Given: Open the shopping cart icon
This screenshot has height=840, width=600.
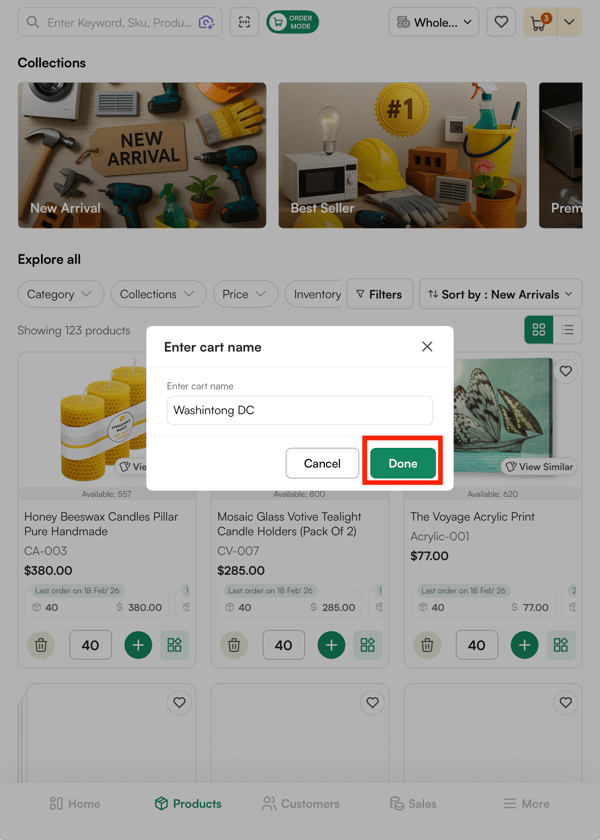Looking at the screenshot, I should [539, 22].
